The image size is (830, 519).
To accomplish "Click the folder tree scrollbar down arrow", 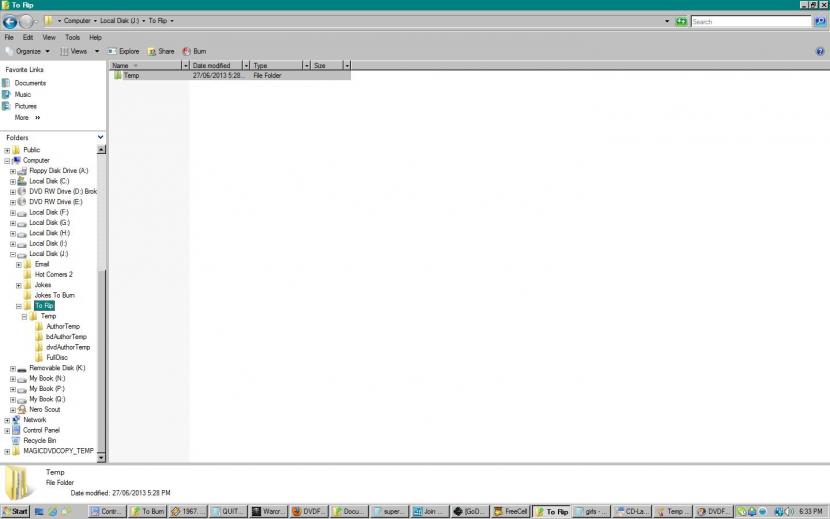I will (x=101, y=458).
